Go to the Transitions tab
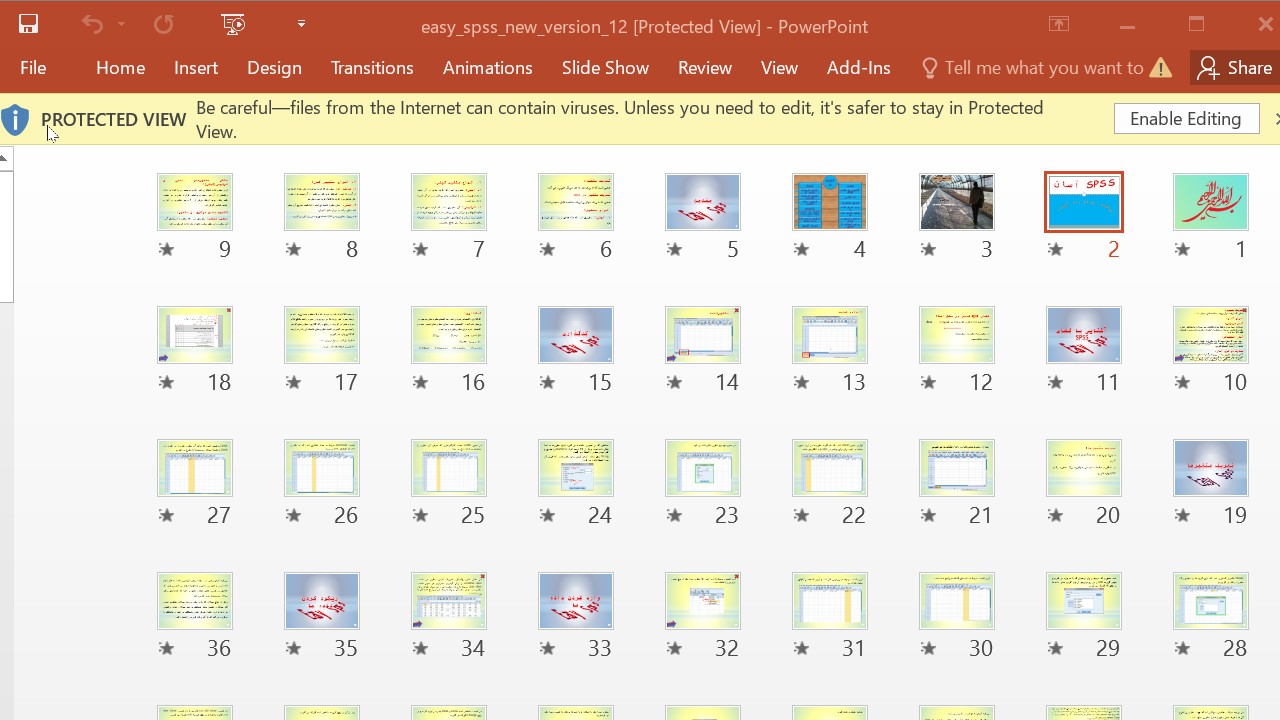Image resolution: width=1280 pixels, height=720 pixels. [372, 68]
